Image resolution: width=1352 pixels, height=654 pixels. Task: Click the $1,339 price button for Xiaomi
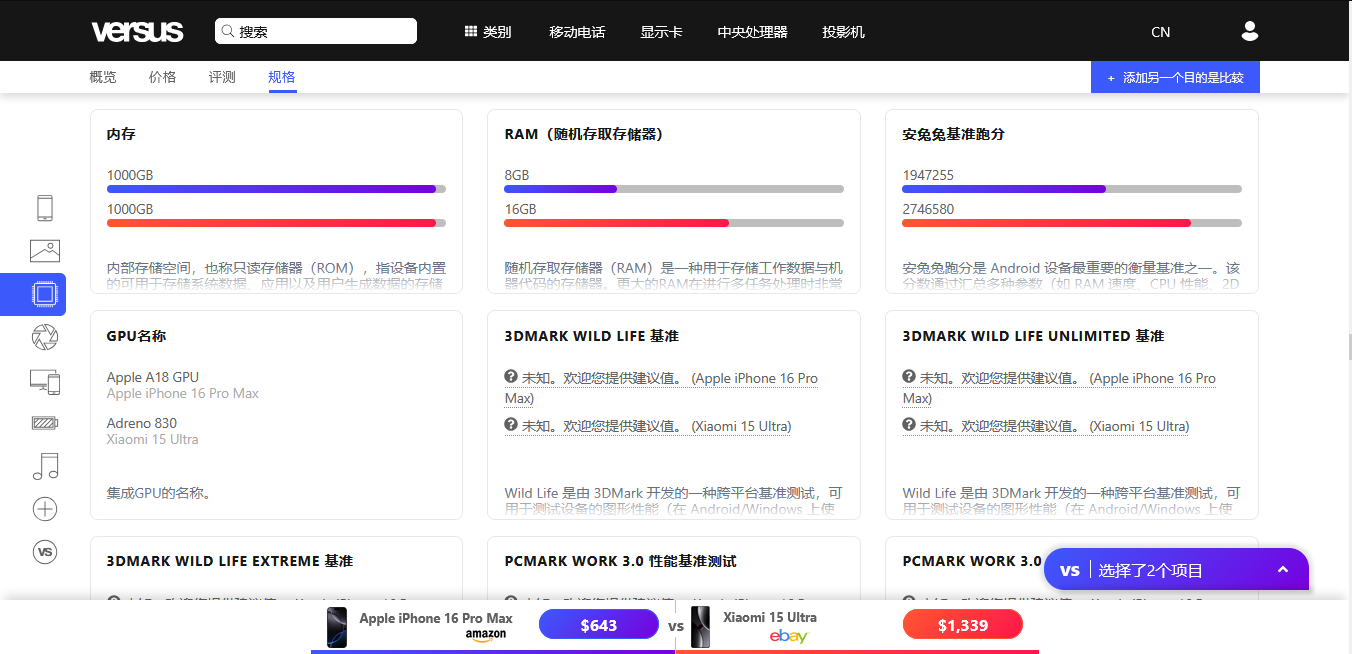963,625
